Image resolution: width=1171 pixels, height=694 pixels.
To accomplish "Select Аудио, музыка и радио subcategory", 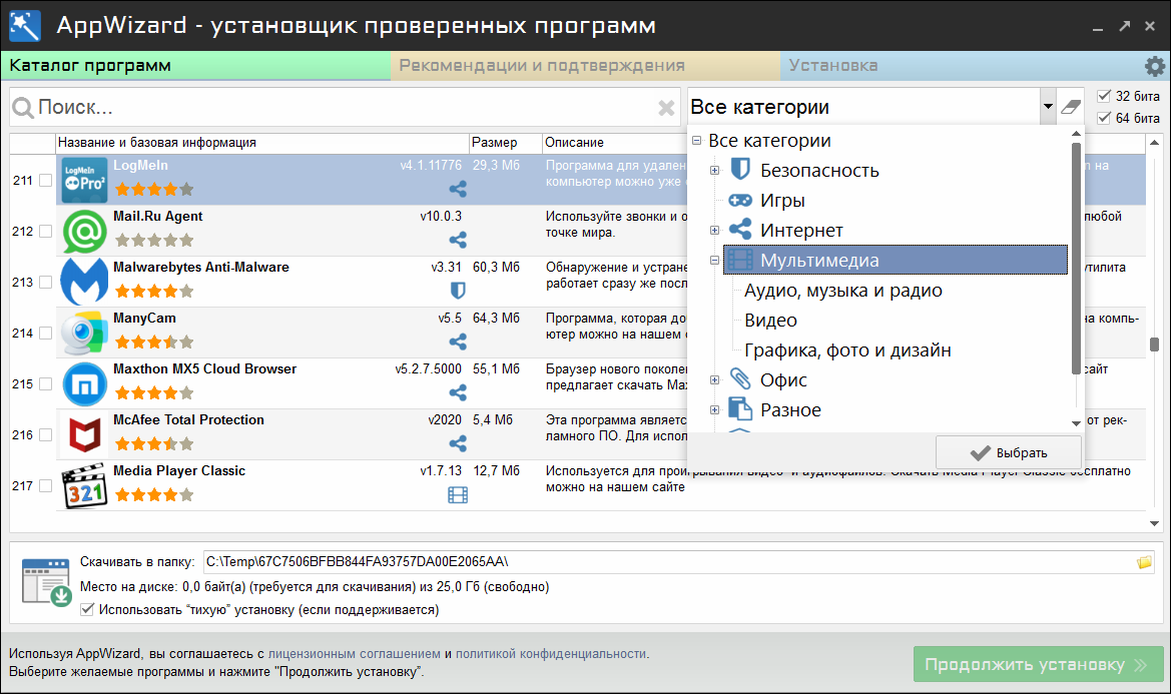I will click(x=843, y=290).
